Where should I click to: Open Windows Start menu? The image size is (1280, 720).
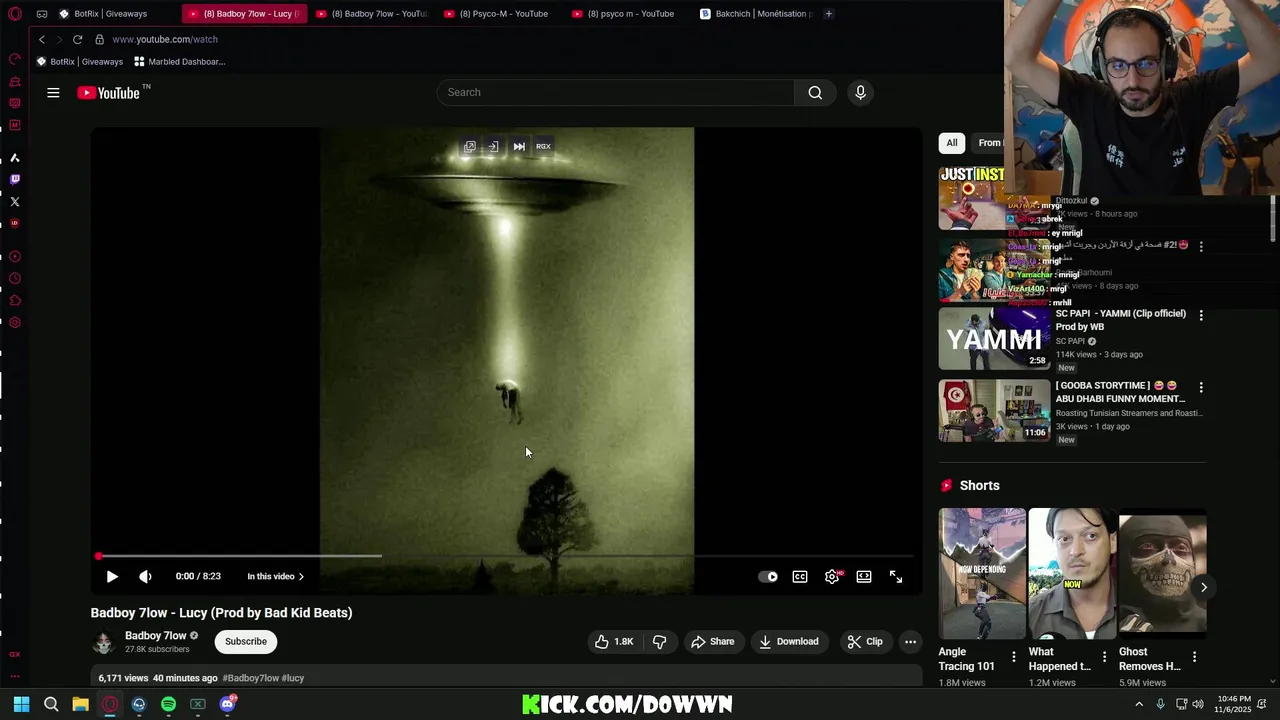pos(22,704)
